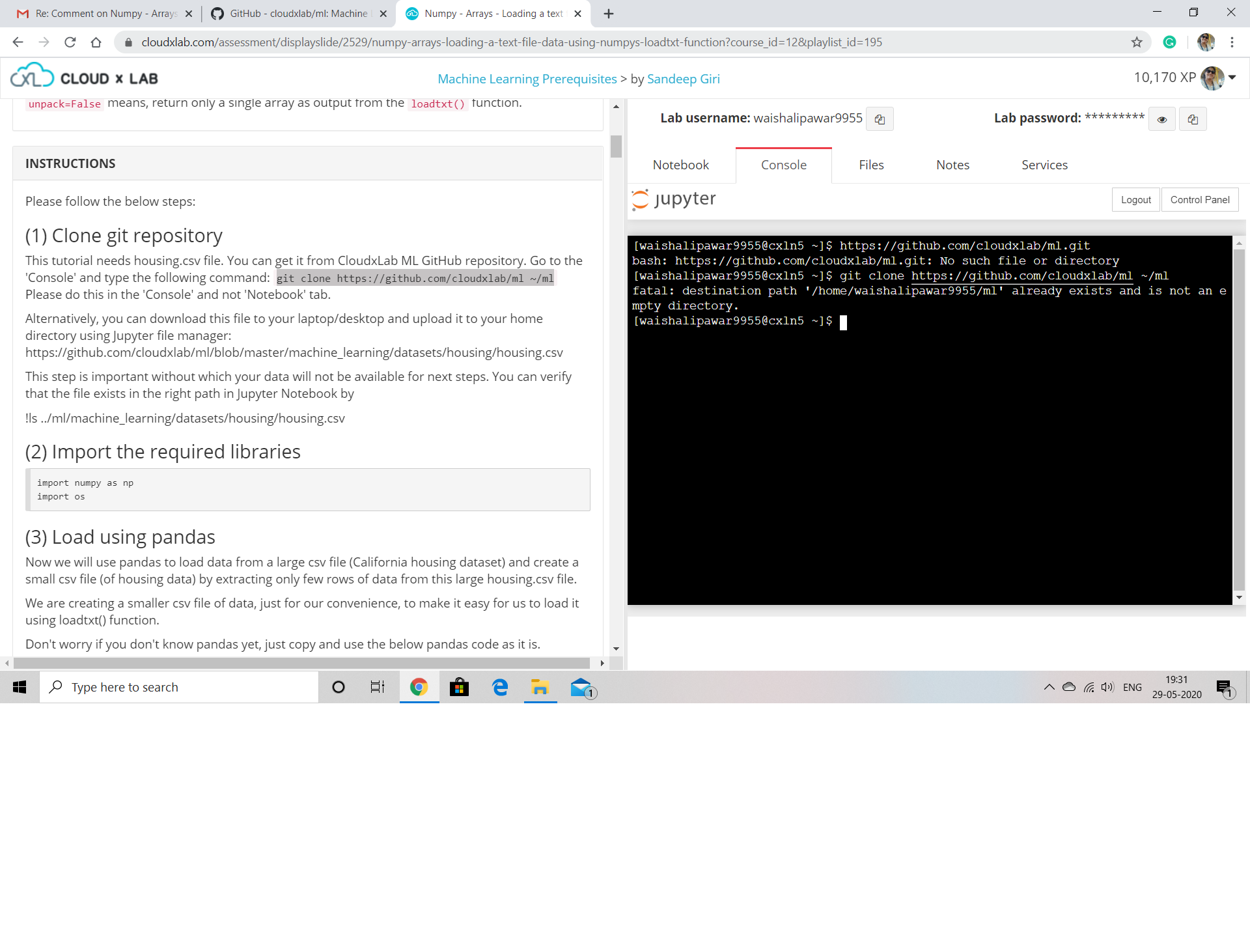Open Chrome three-dot menu
The height and width of the screenshot is (952, 1250).
pos(1232,42)
